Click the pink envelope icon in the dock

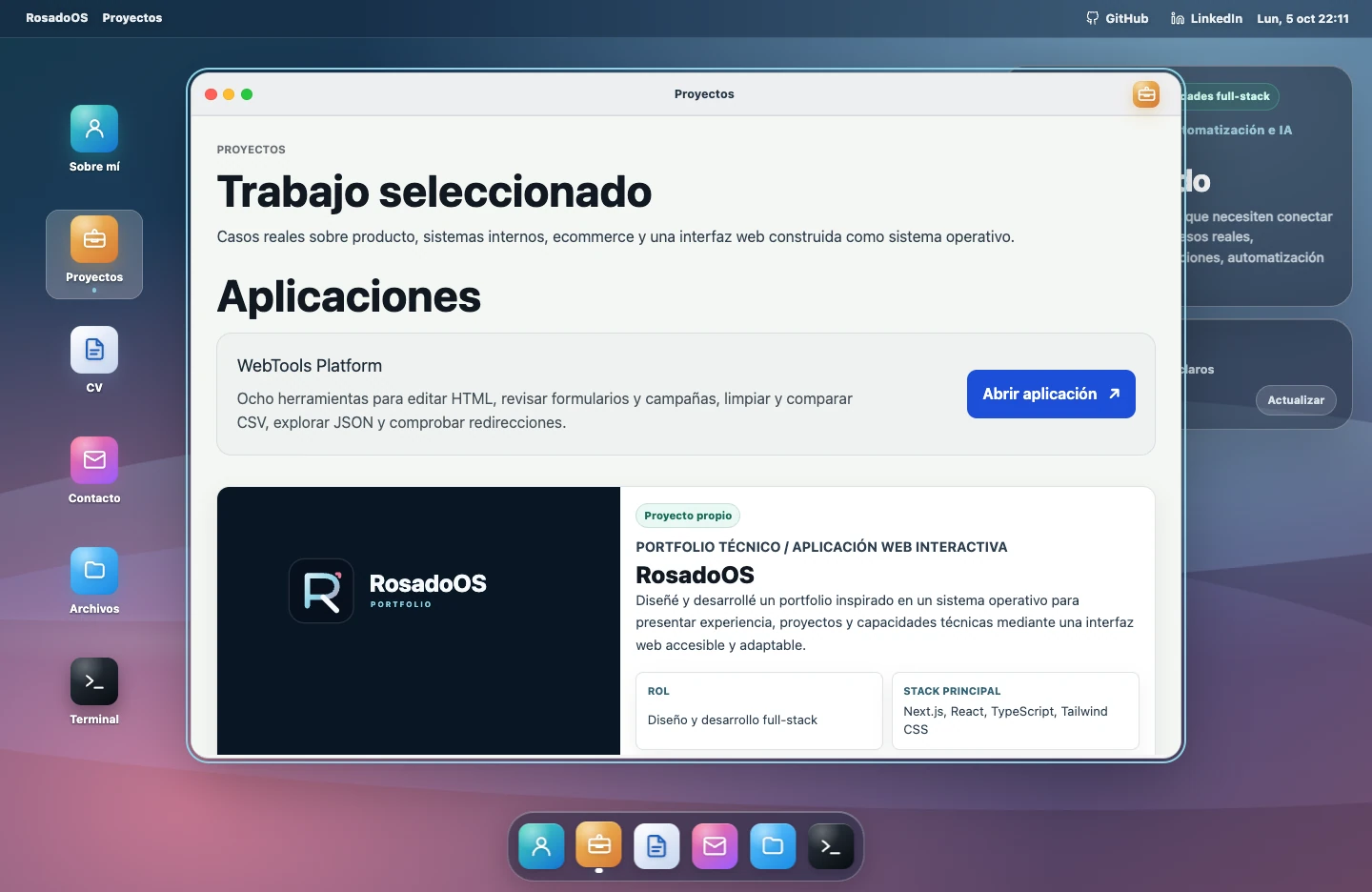coord(715,846)
